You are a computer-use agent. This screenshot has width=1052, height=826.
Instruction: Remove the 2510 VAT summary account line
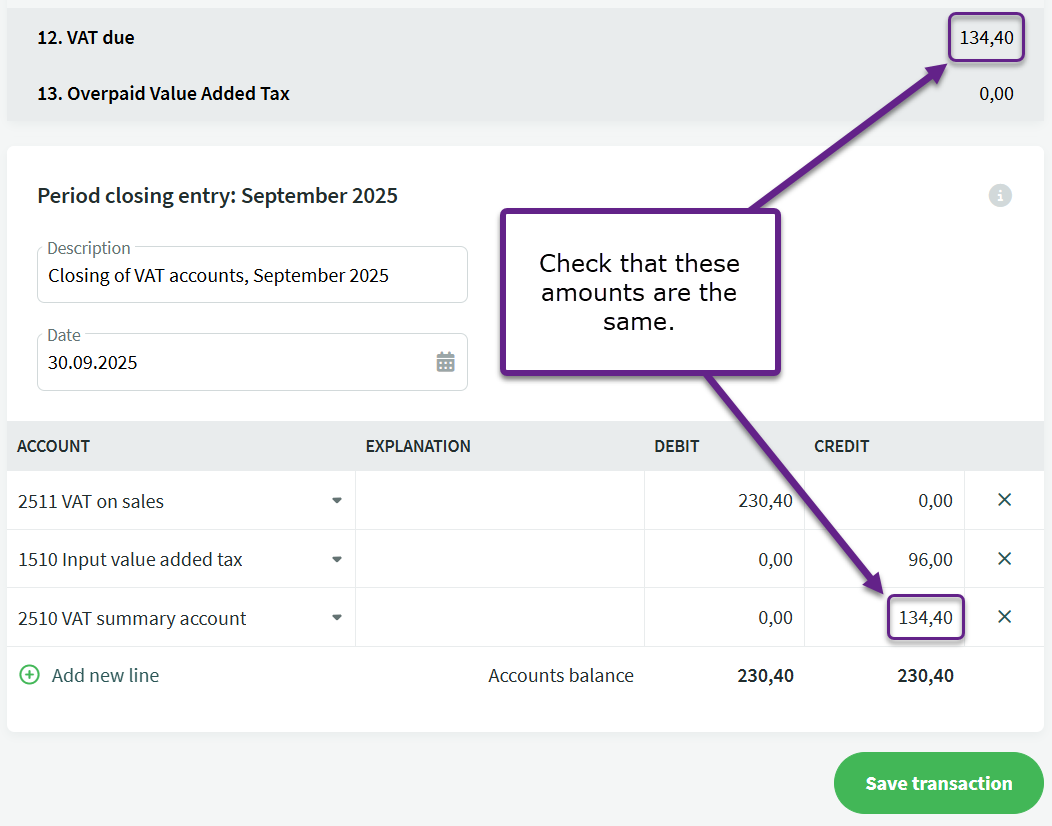click(1005, 617)
